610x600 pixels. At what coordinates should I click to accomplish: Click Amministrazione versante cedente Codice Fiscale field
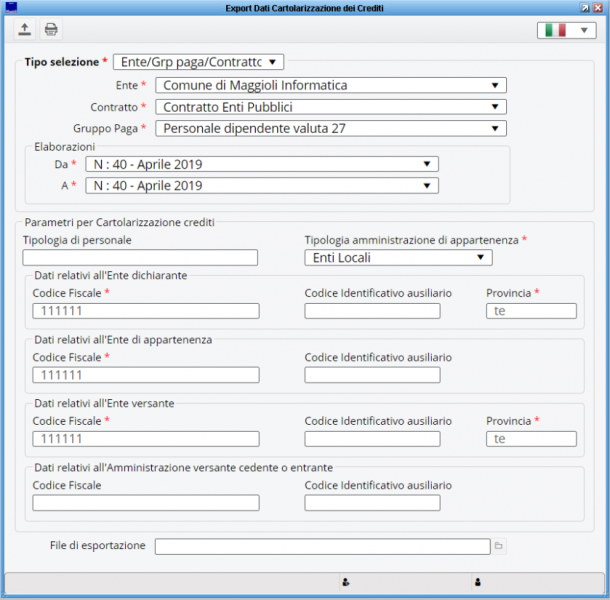146,503
